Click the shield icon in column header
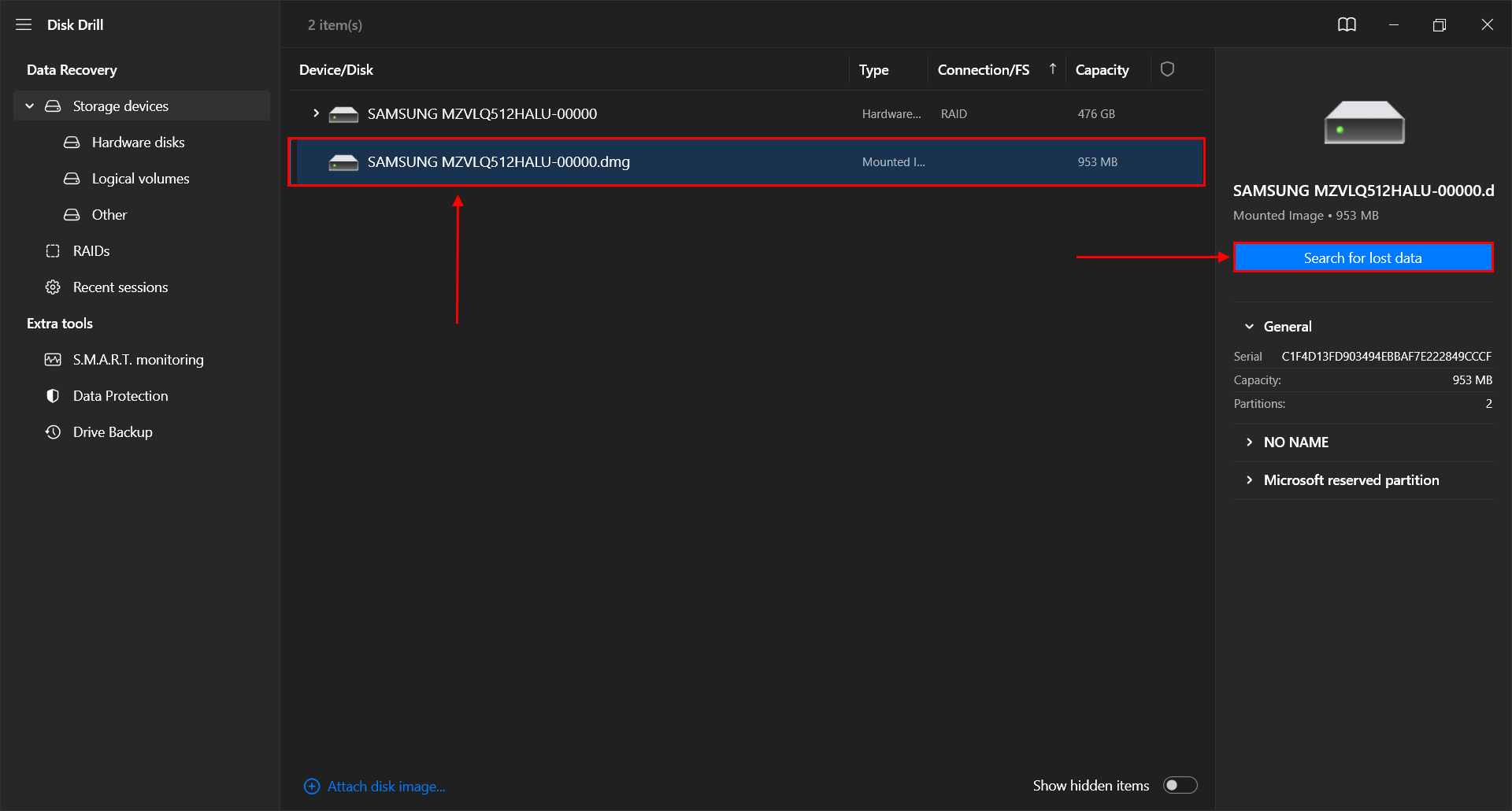 click(x=1167, y=69)
